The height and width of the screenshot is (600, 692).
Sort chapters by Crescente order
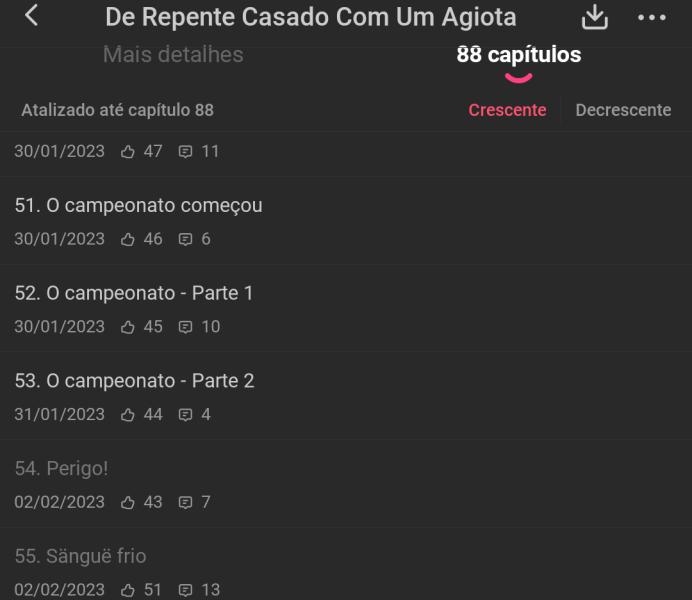click(507, 110)
